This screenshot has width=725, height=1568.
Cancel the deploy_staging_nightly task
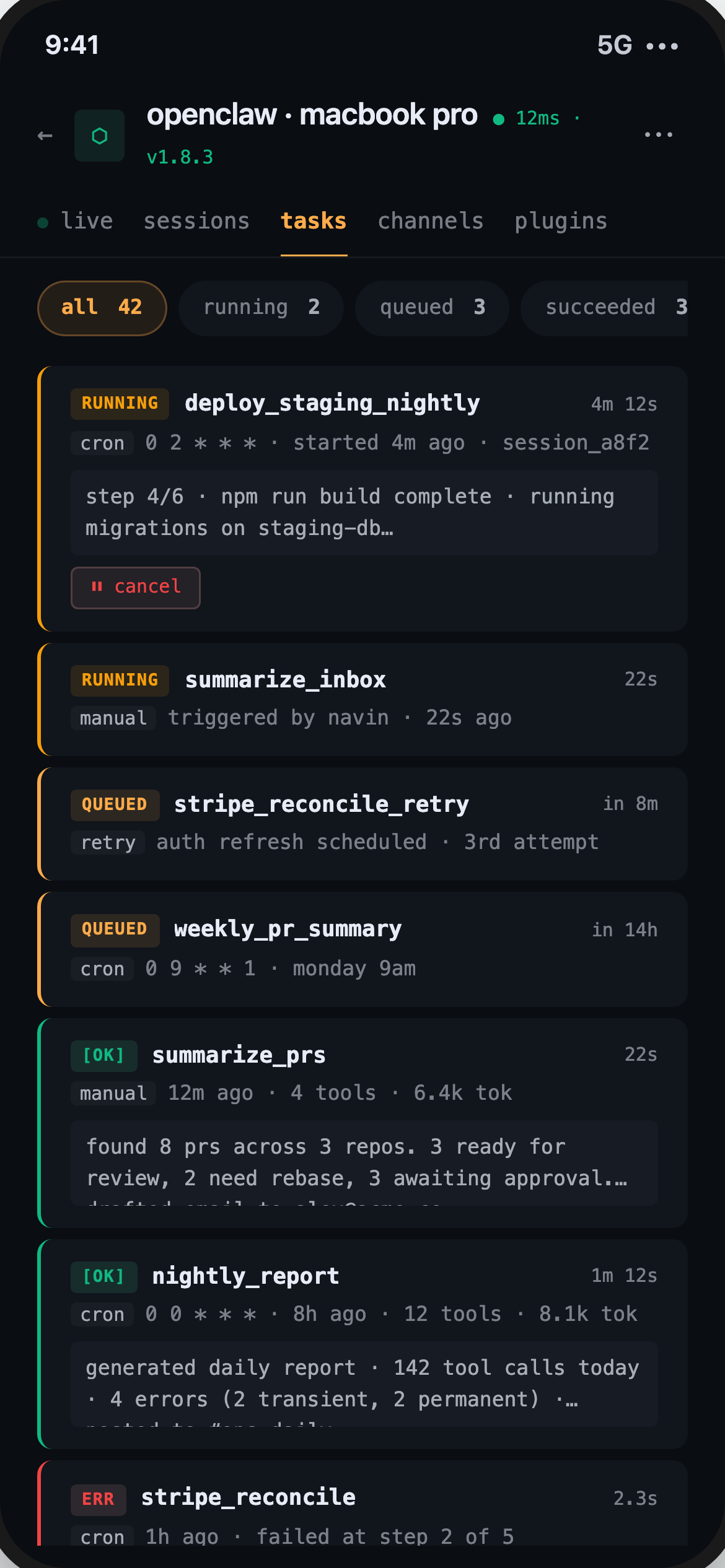tap(136, 588)
